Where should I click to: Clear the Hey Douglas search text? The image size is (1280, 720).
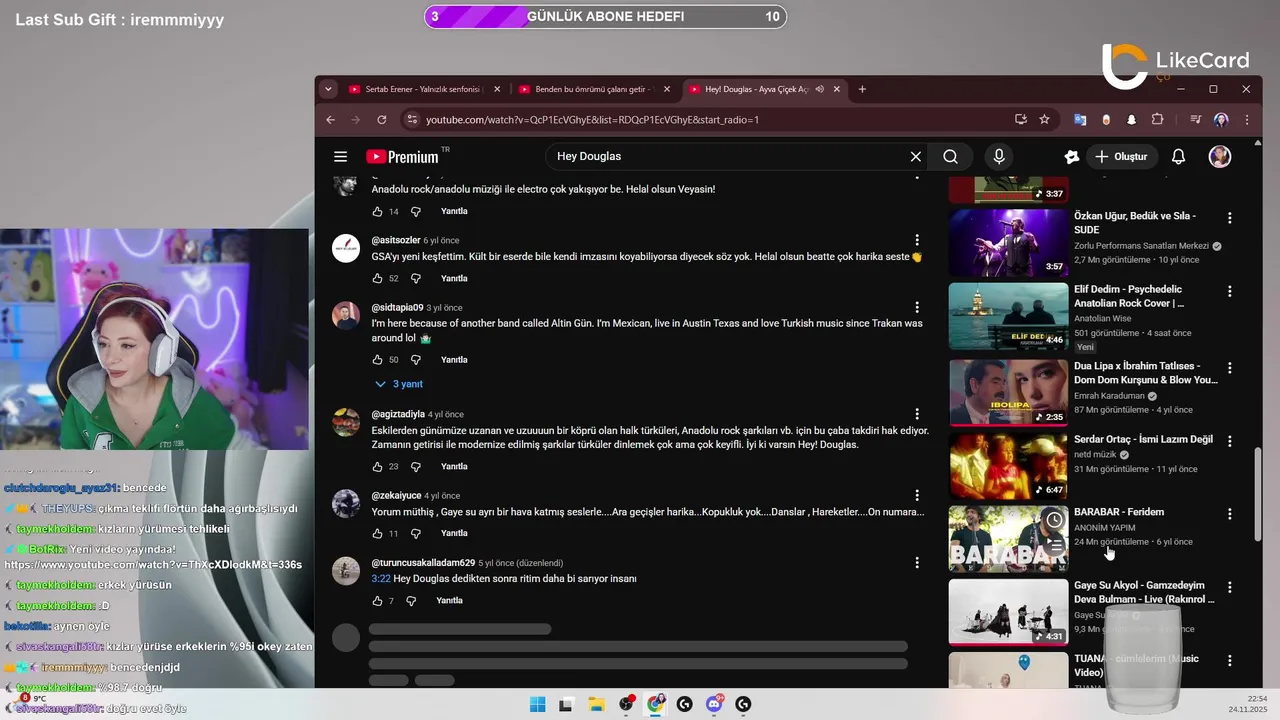pyautogui.click(x=915, y=157)
